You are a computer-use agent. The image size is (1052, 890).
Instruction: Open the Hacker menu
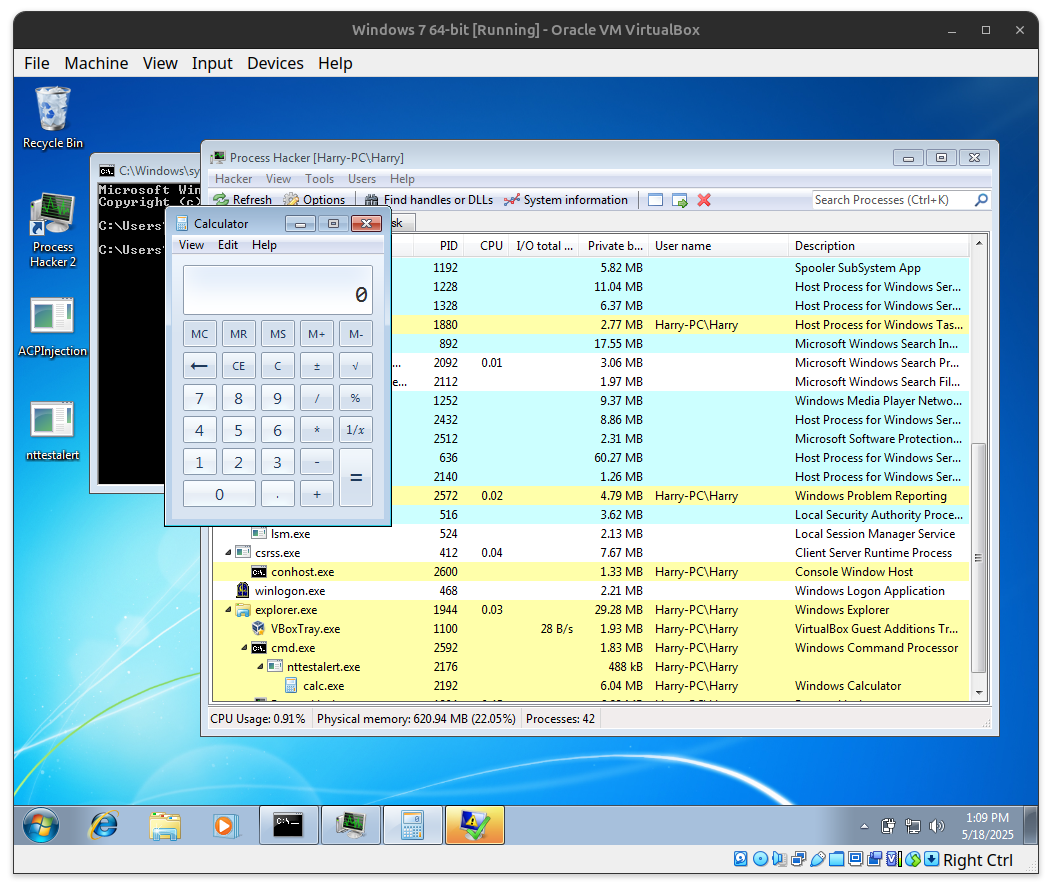pos(233,179)
